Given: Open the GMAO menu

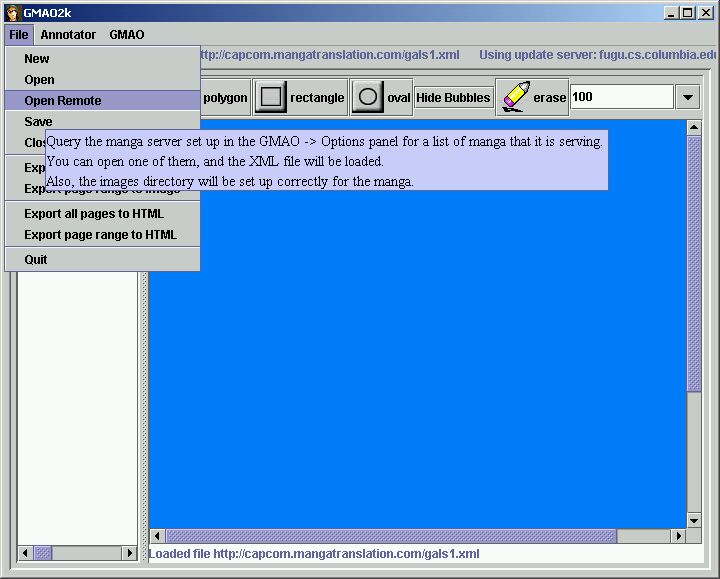Looking at the screenshot, I should (127, 34).
